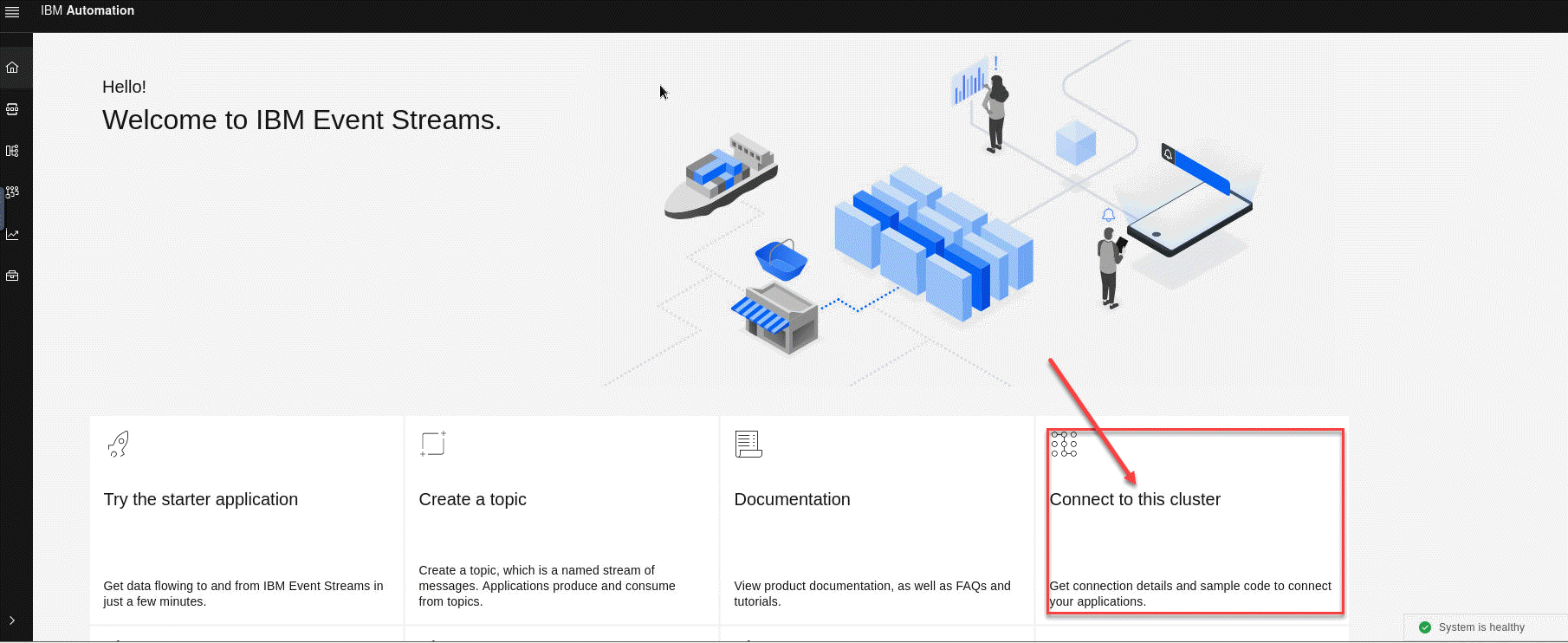The image size is (1568, 643).
Task: Open Try the starter application
Action: (200, 499)
